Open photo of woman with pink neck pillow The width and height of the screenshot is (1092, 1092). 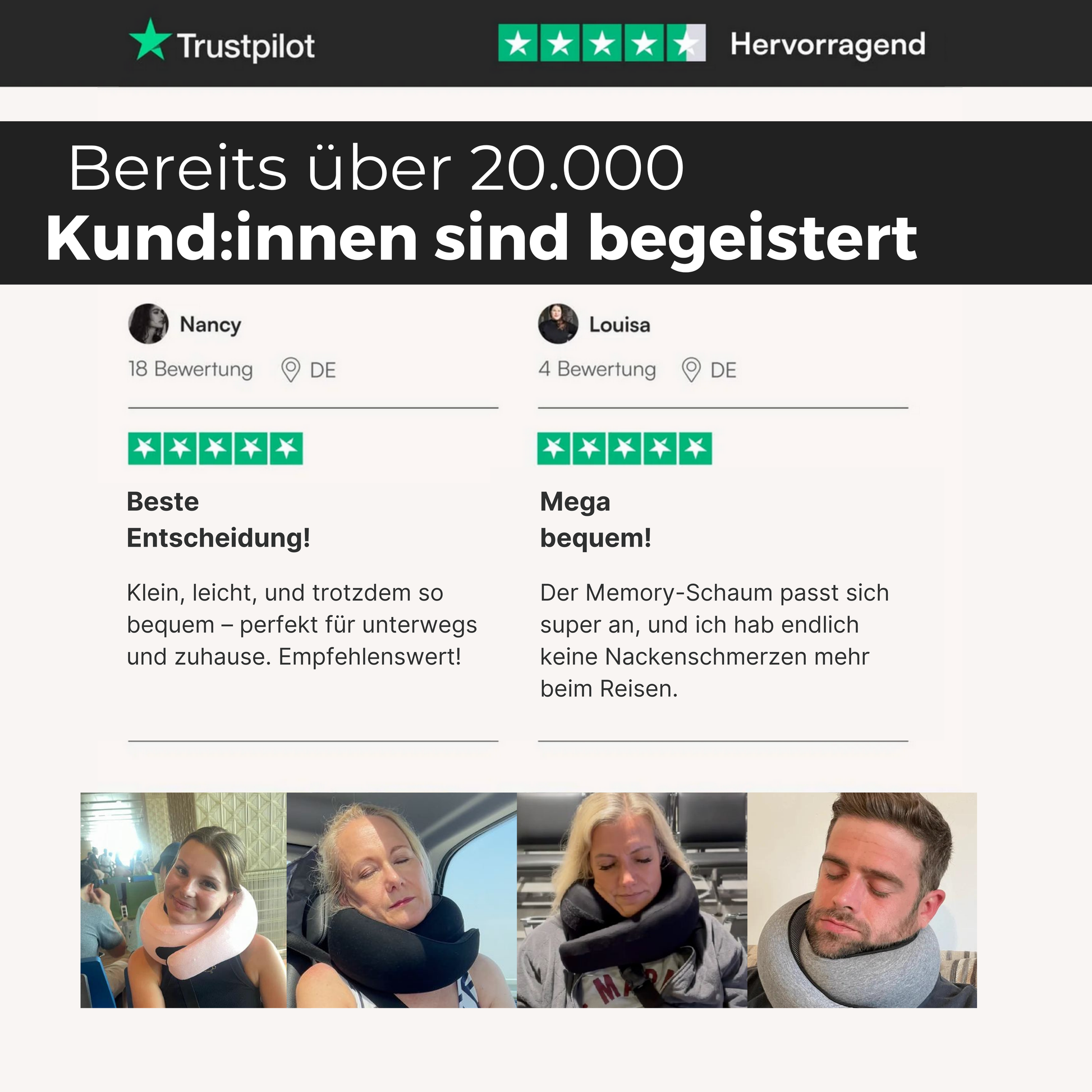point(183,900)
